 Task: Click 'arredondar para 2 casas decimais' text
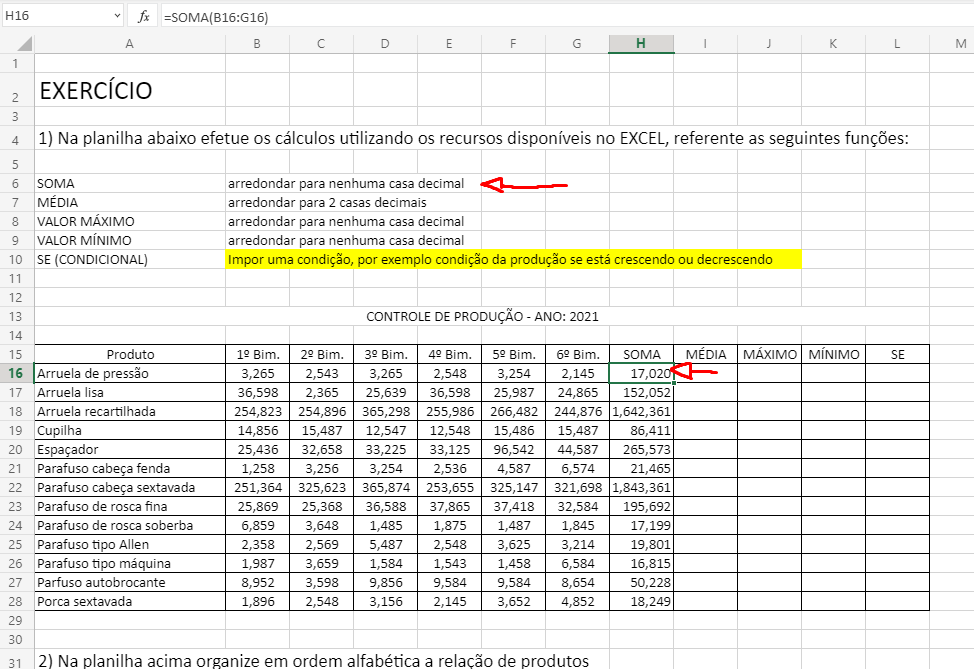pos(327,203)
